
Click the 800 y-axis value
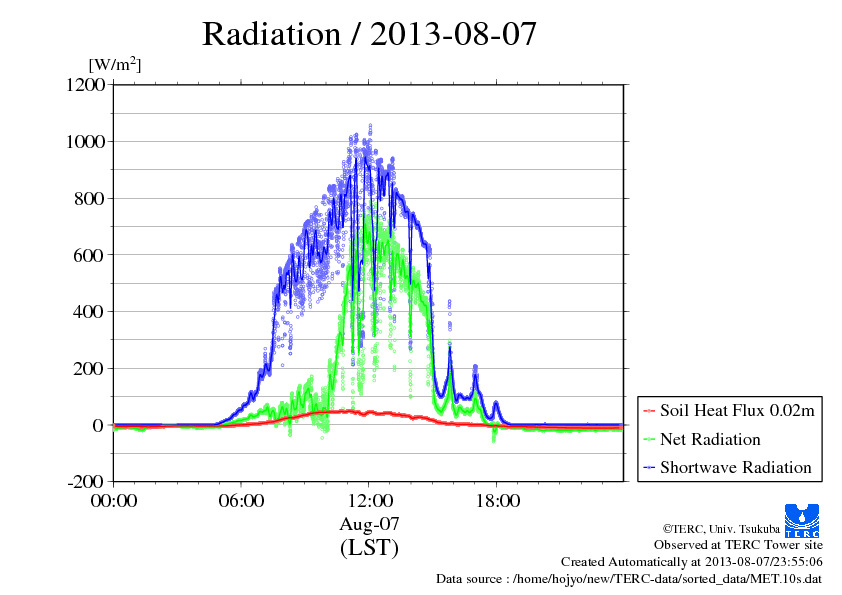89,198
